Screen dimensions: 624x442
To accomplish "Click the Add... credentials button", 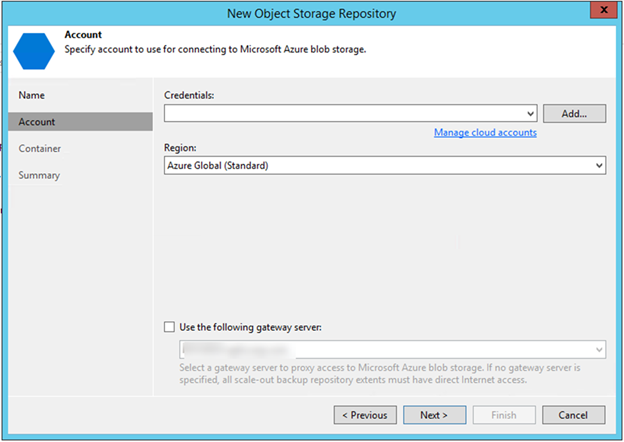I will pos(574,113).
